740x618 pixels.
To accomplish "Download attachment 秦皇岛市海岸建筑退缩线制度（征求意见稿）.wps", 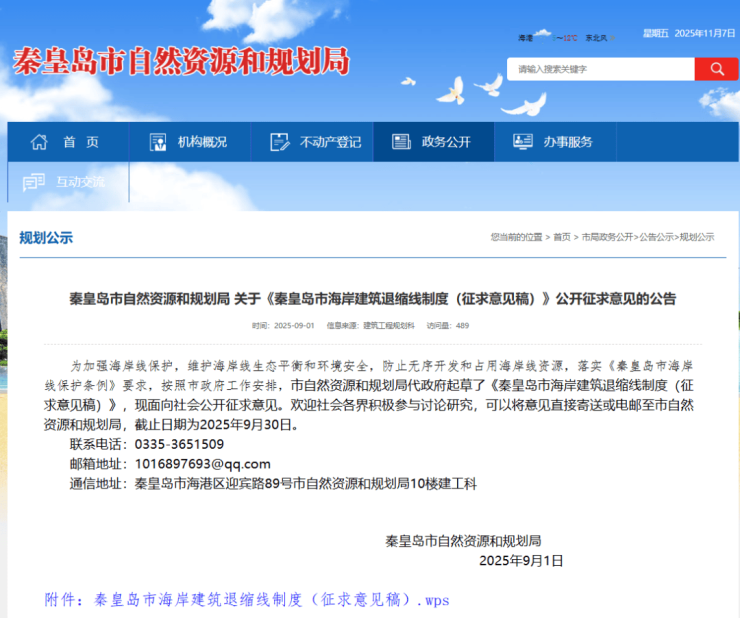I will [247, 600].
